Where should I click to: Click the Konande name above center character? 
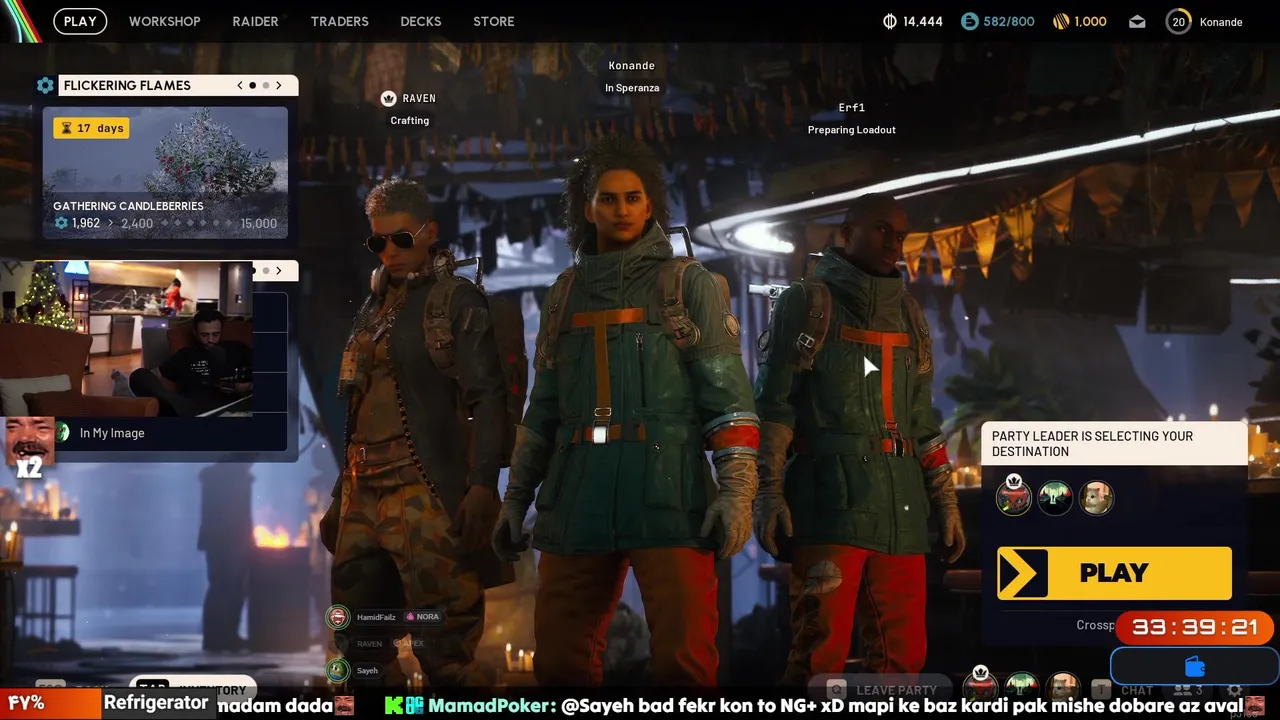coord(632,66)
